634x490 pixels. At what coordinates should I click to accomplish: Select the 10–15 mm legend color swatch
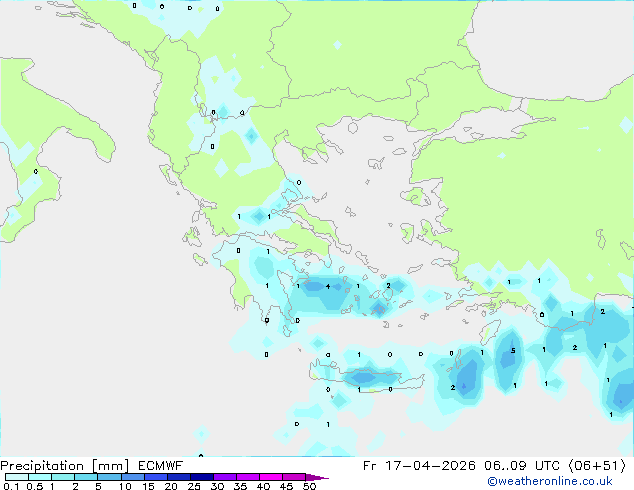(132, 477)
